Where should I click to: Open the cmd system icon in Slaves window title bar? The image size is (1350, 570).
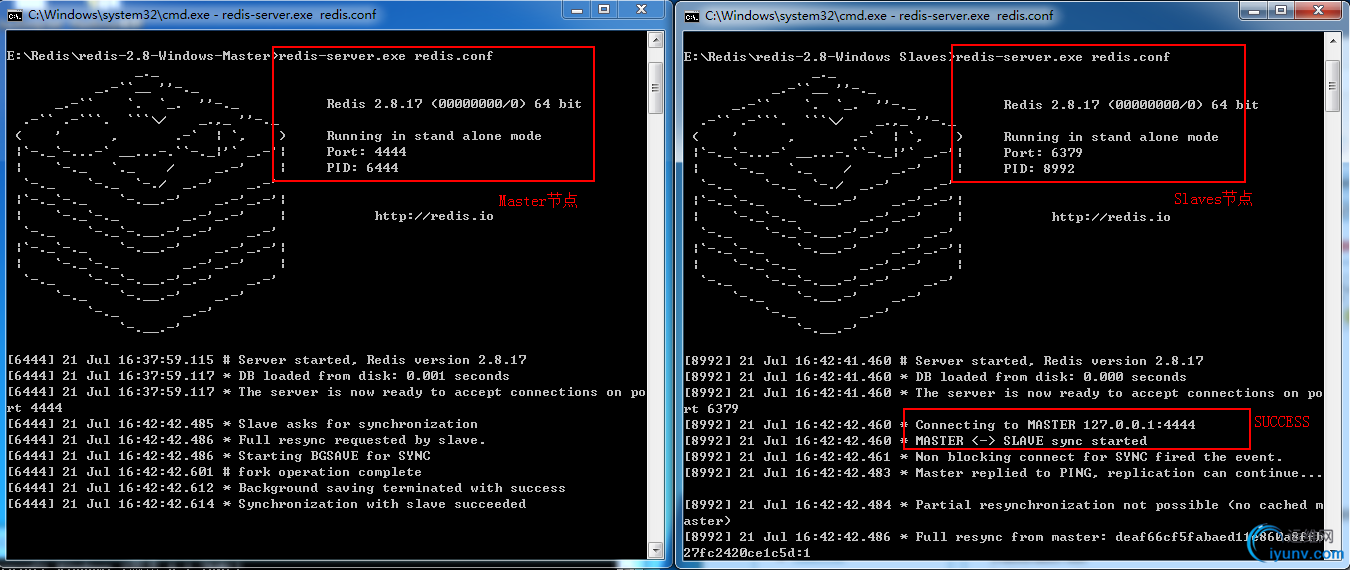(693, 16)
